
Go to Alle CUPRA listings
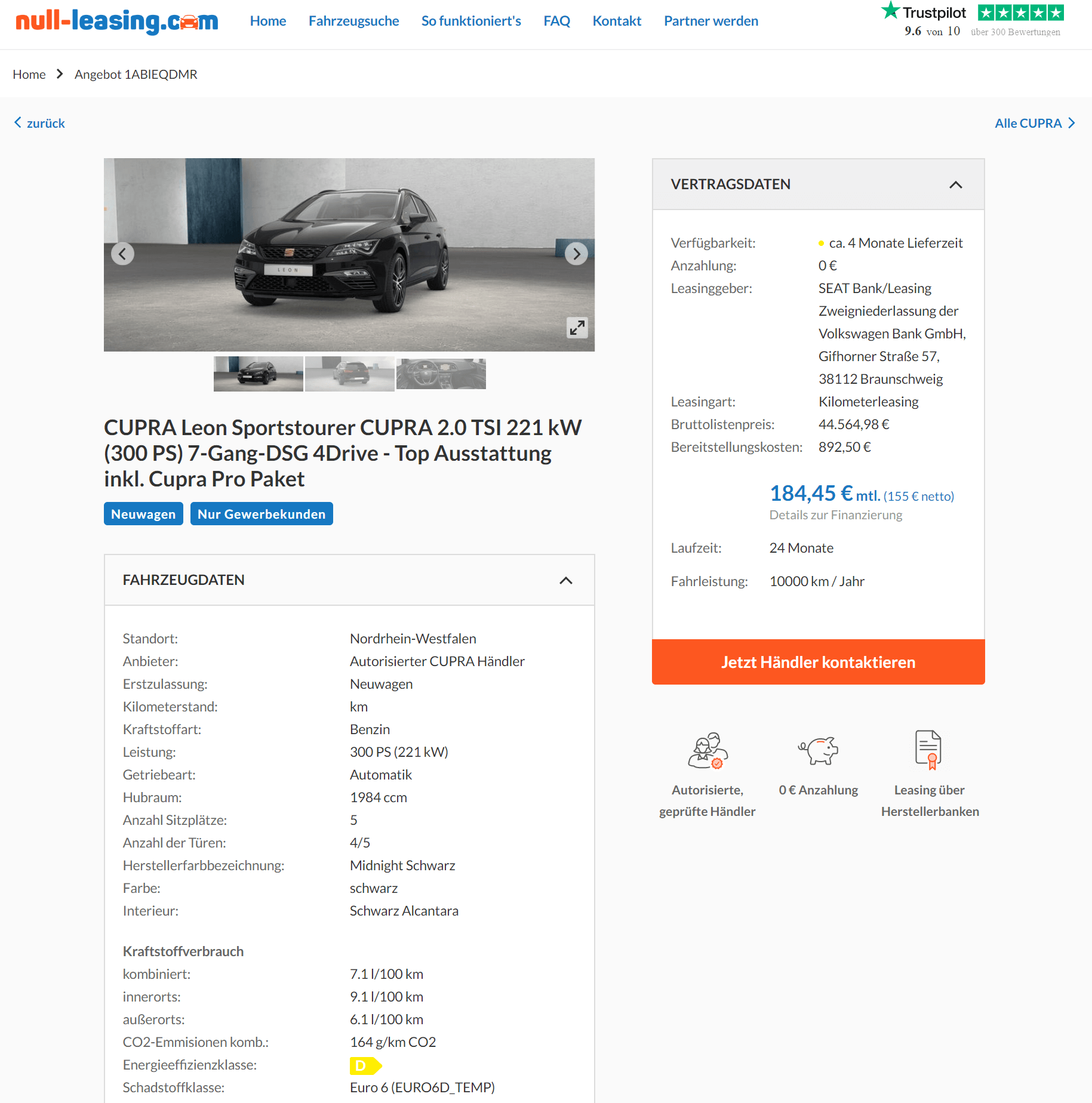coord(1035,124)
